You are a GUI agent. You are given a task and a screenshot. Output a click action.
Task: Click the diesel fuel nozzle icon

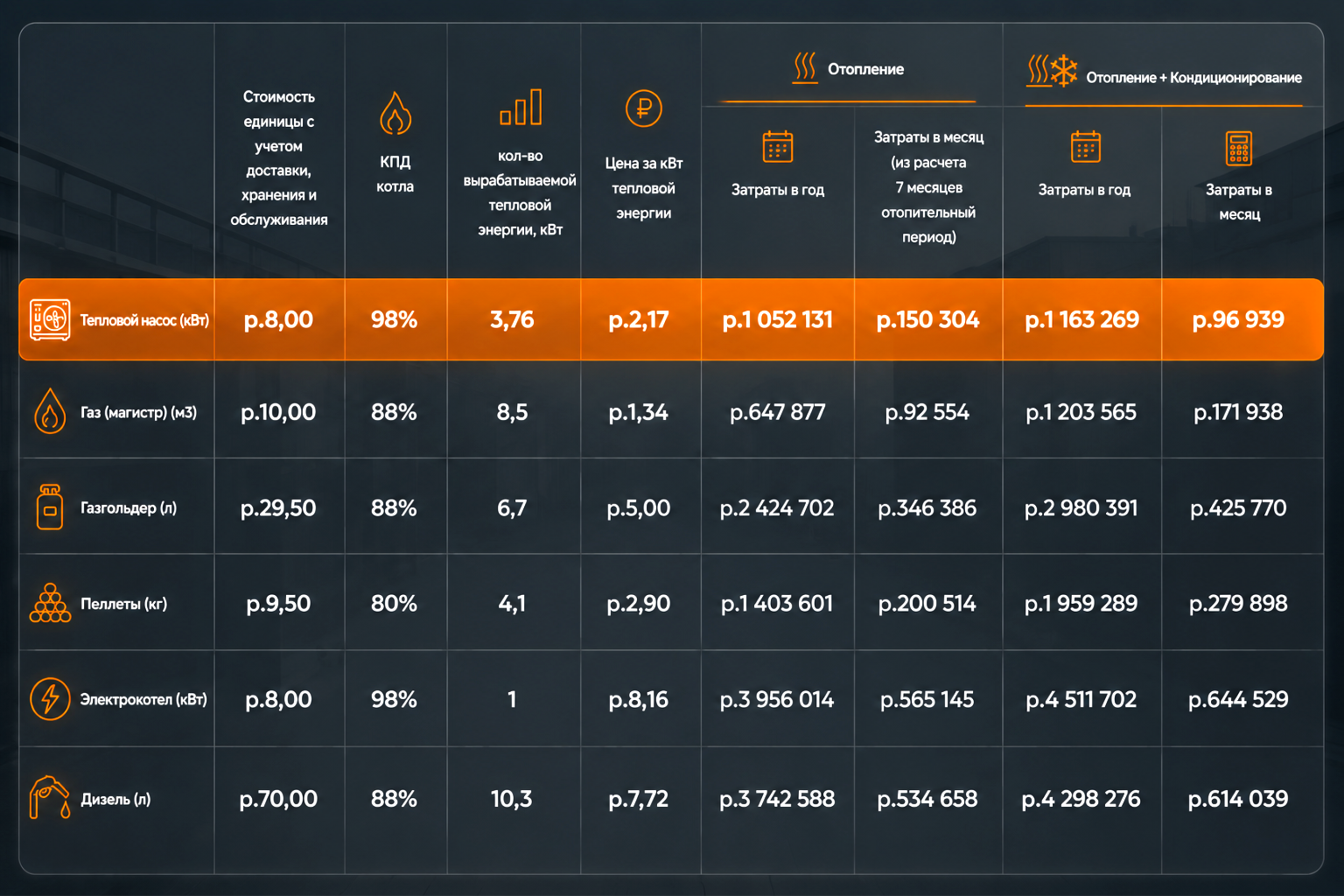point(50,797)
